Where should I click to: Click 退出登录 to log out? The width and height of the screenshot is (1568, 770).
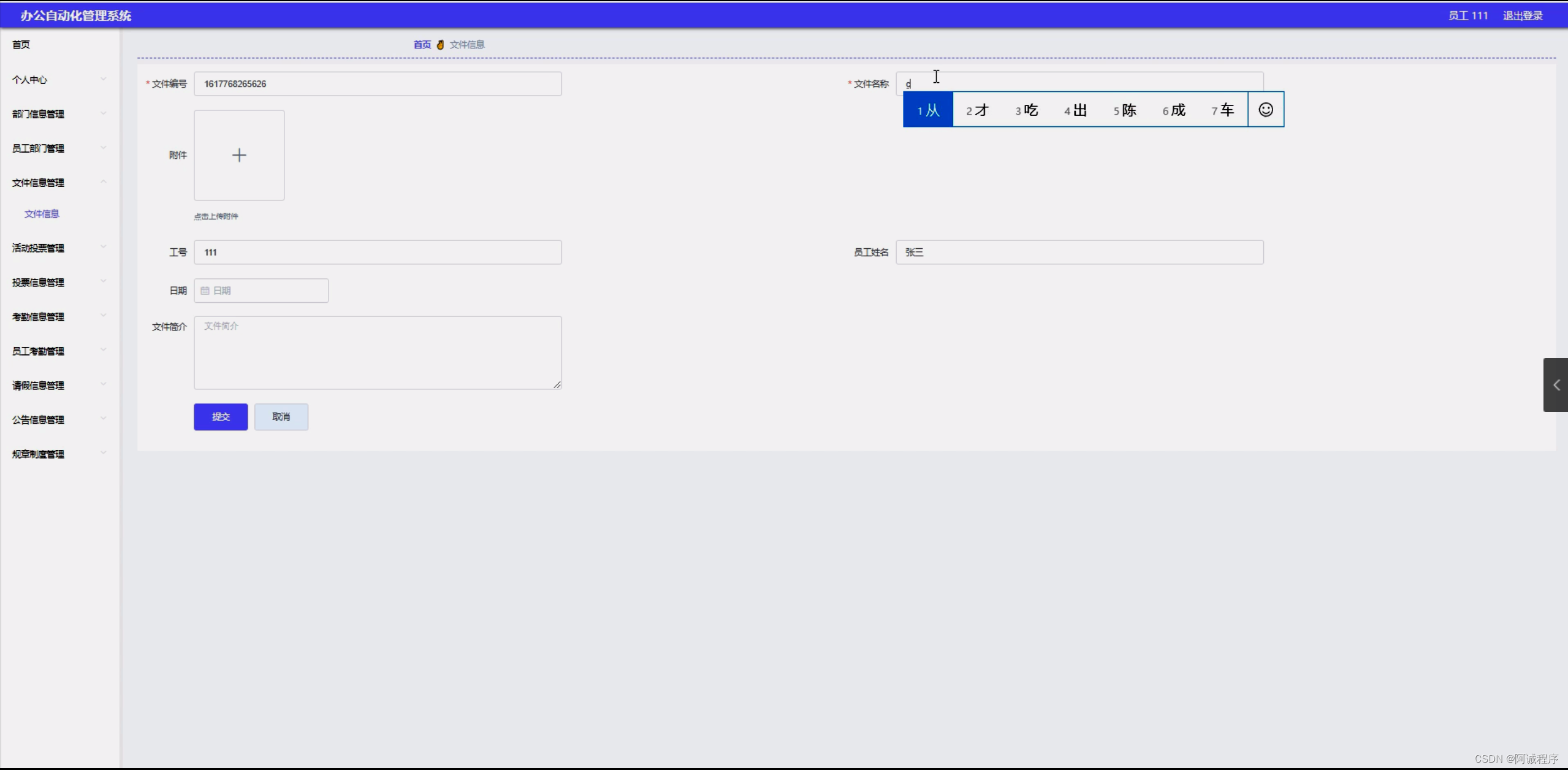click(x=1522, y=16)
